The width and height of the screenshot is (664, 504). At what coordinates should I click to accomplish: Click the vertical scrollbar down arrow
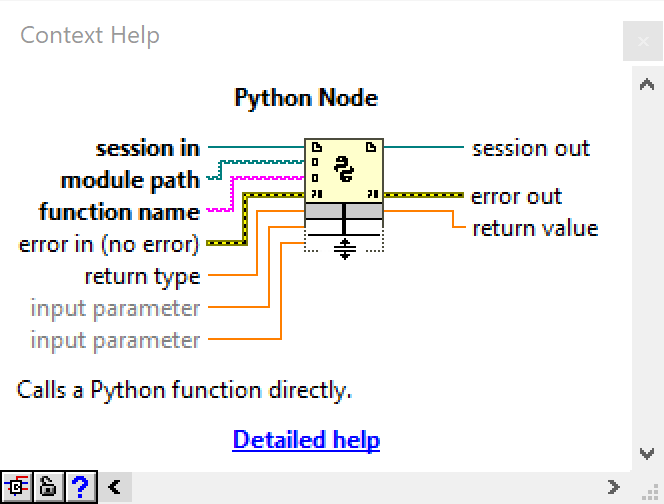click(x=647, y=454)
